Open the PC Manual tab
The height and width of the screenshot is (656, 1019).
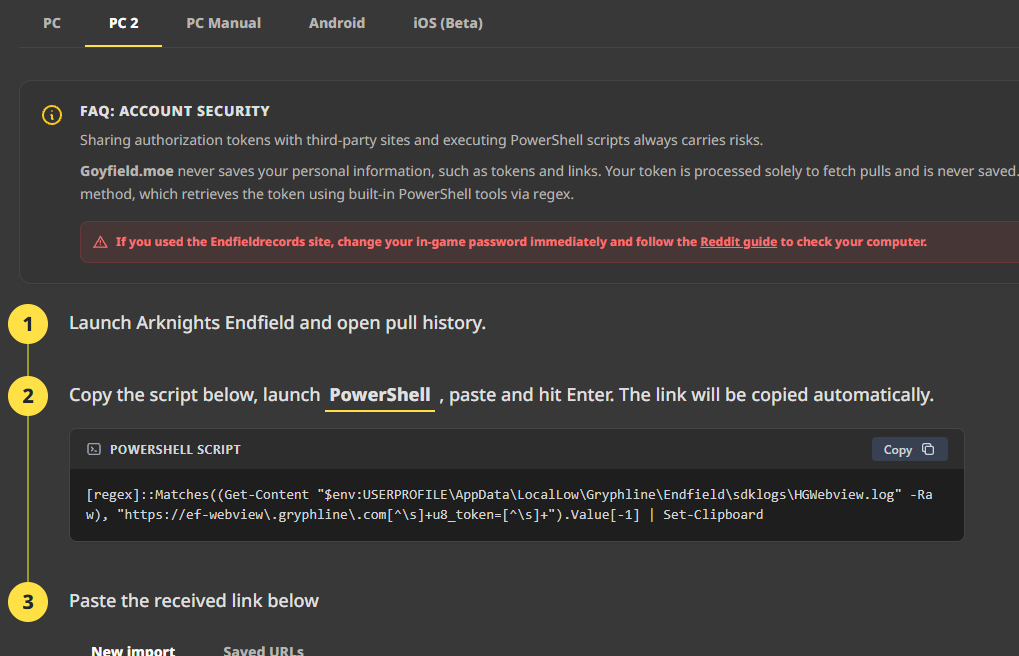pos(223,23)
